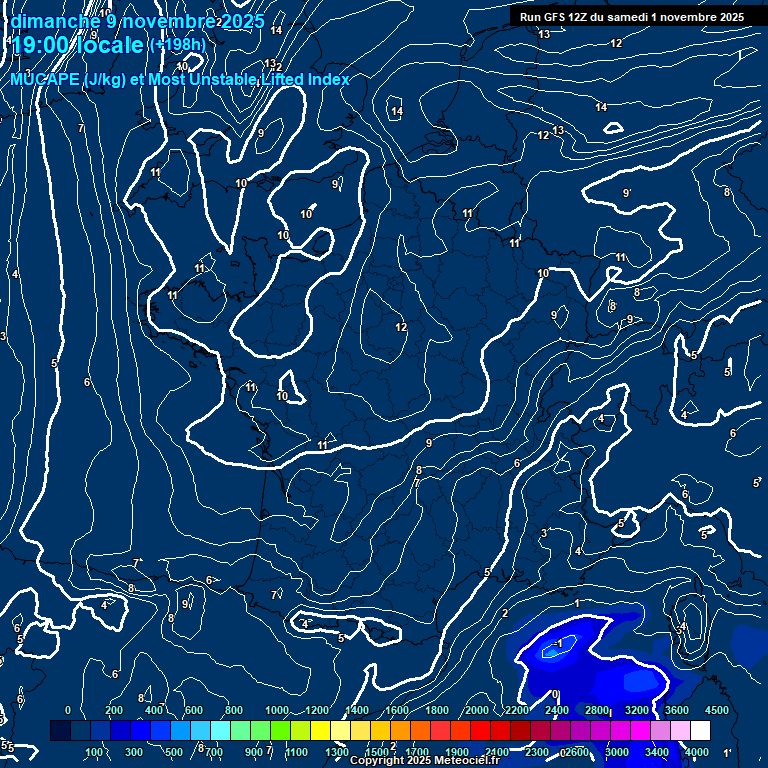Click the '3600' legend value

point(677,710)
